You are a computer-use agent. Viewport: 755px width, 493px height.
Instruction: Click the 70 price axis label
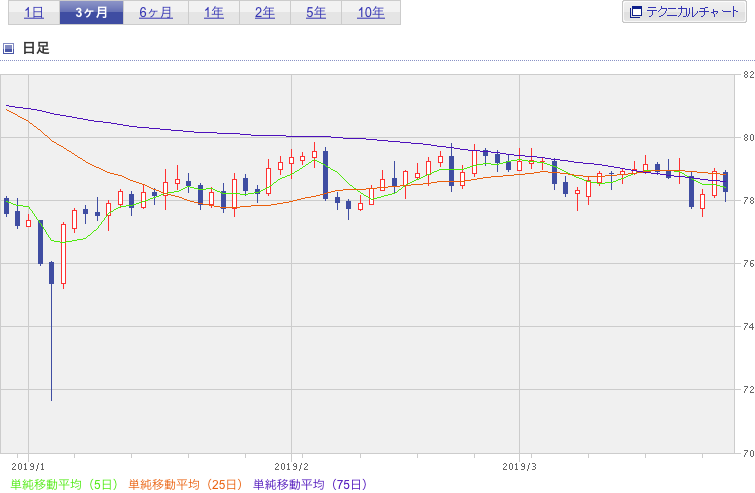pos(748,453)
